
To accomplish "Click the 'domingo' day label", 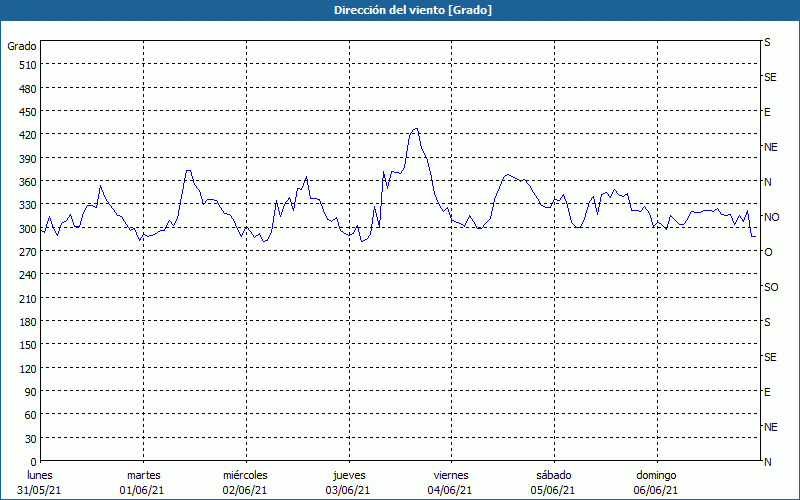I will point(656,475).
